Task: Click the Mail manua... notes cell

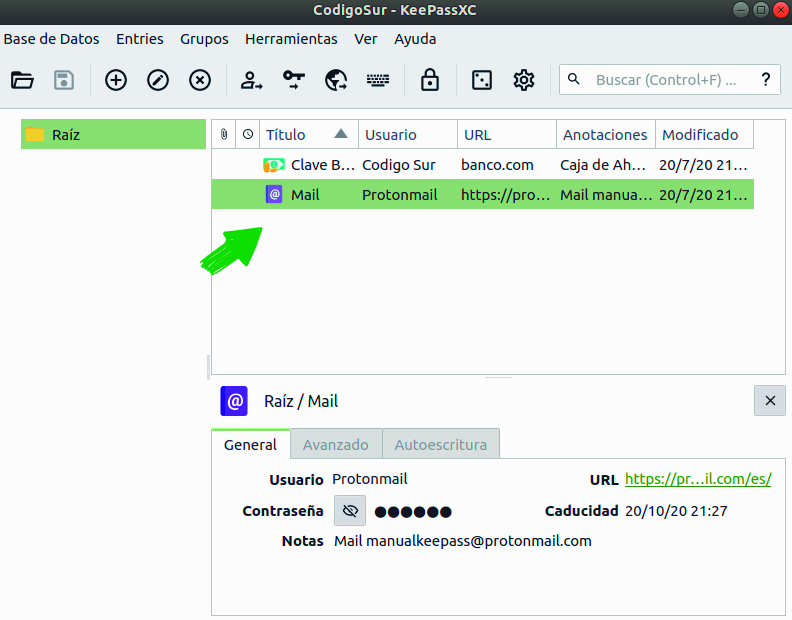Action: pos(606,195)
